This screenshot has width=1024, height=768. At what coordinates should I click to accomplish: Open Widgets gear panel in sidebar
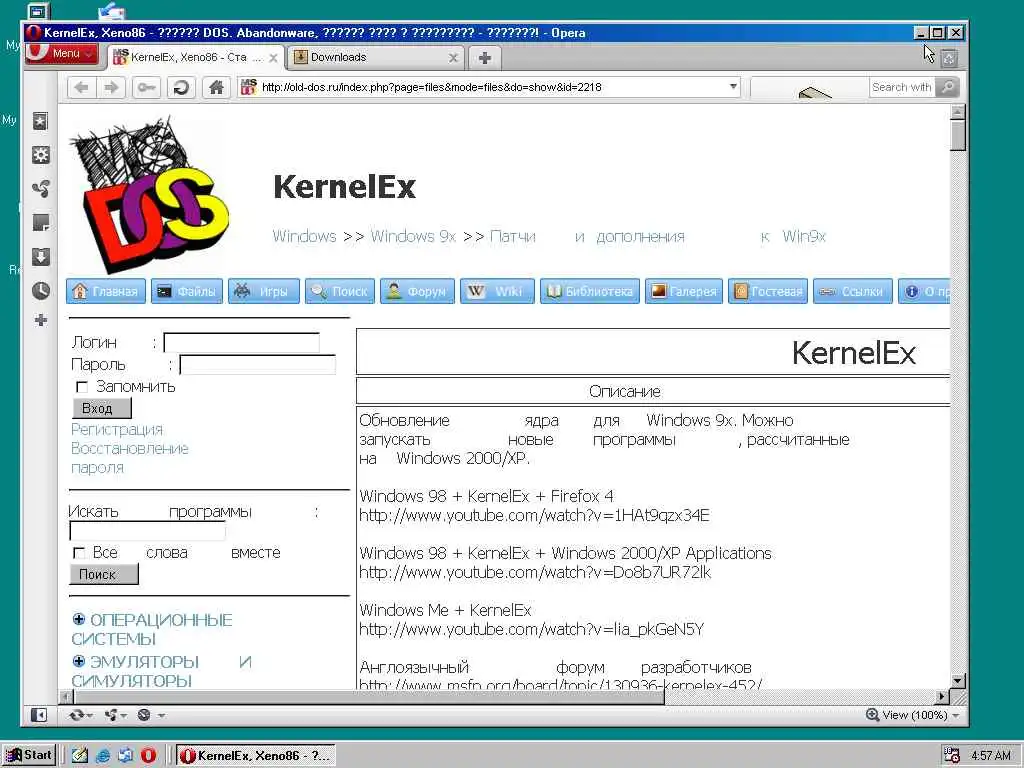[40, 155]
